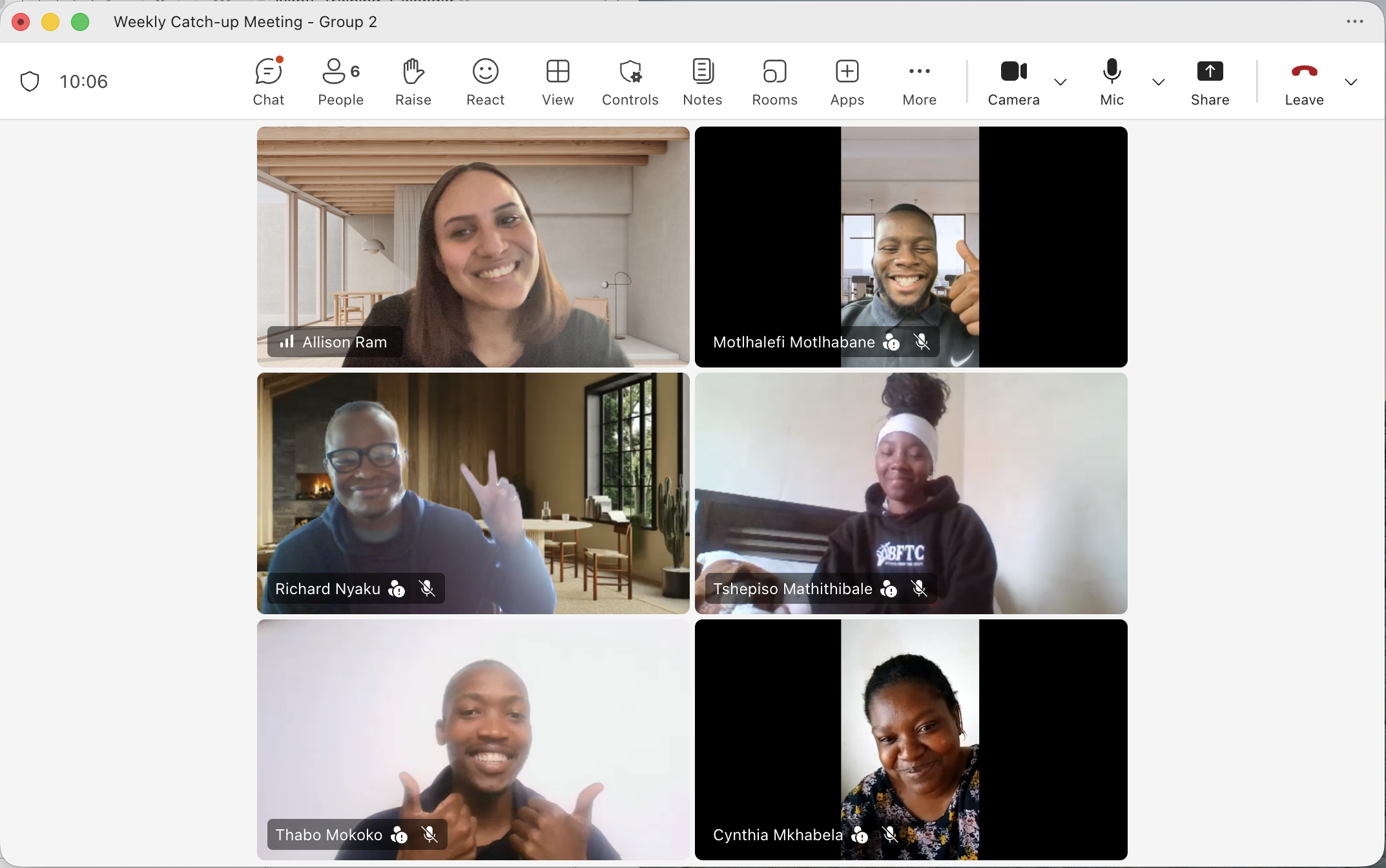
Task: Open the React emoji picker
Action: 485,81
